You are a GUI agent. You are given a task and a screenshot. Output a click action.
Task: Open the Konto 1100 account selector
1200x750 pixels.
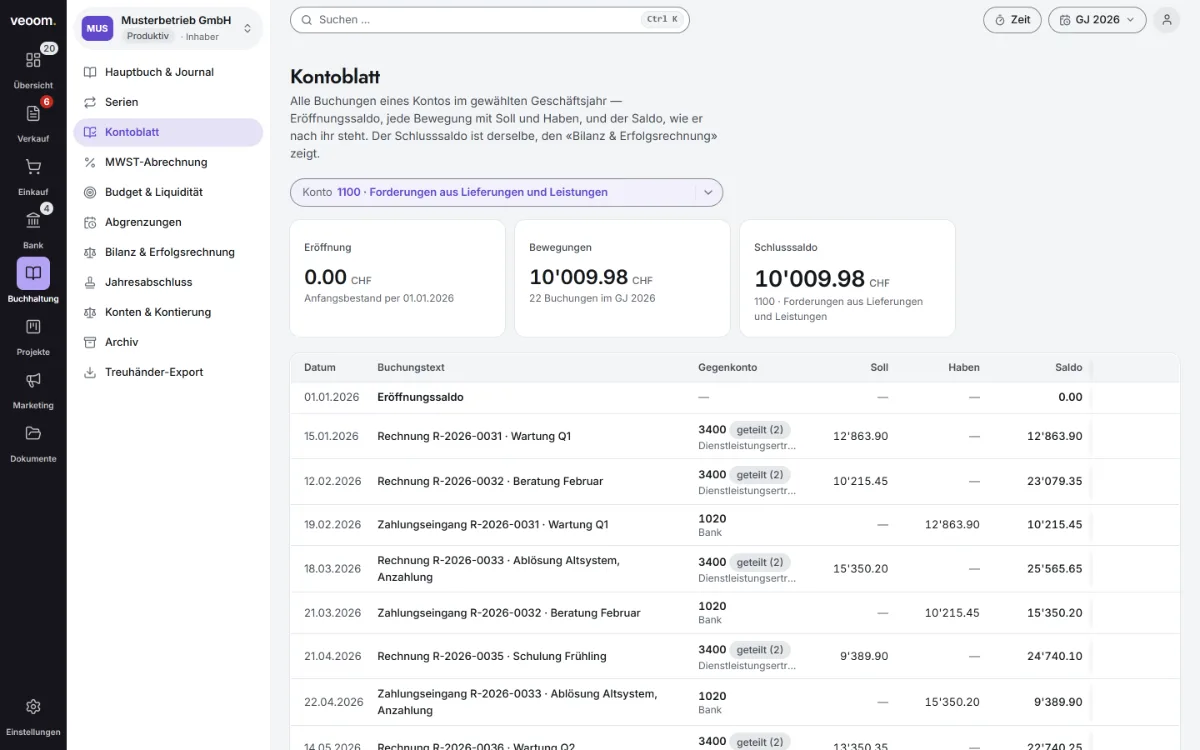[506, 192]
